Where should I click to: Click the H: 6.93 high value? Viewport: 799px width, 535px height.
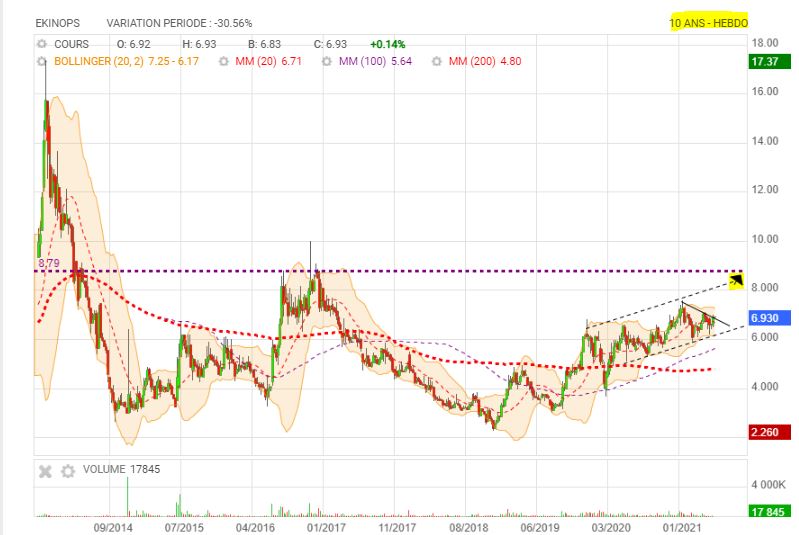coord(199,44)
